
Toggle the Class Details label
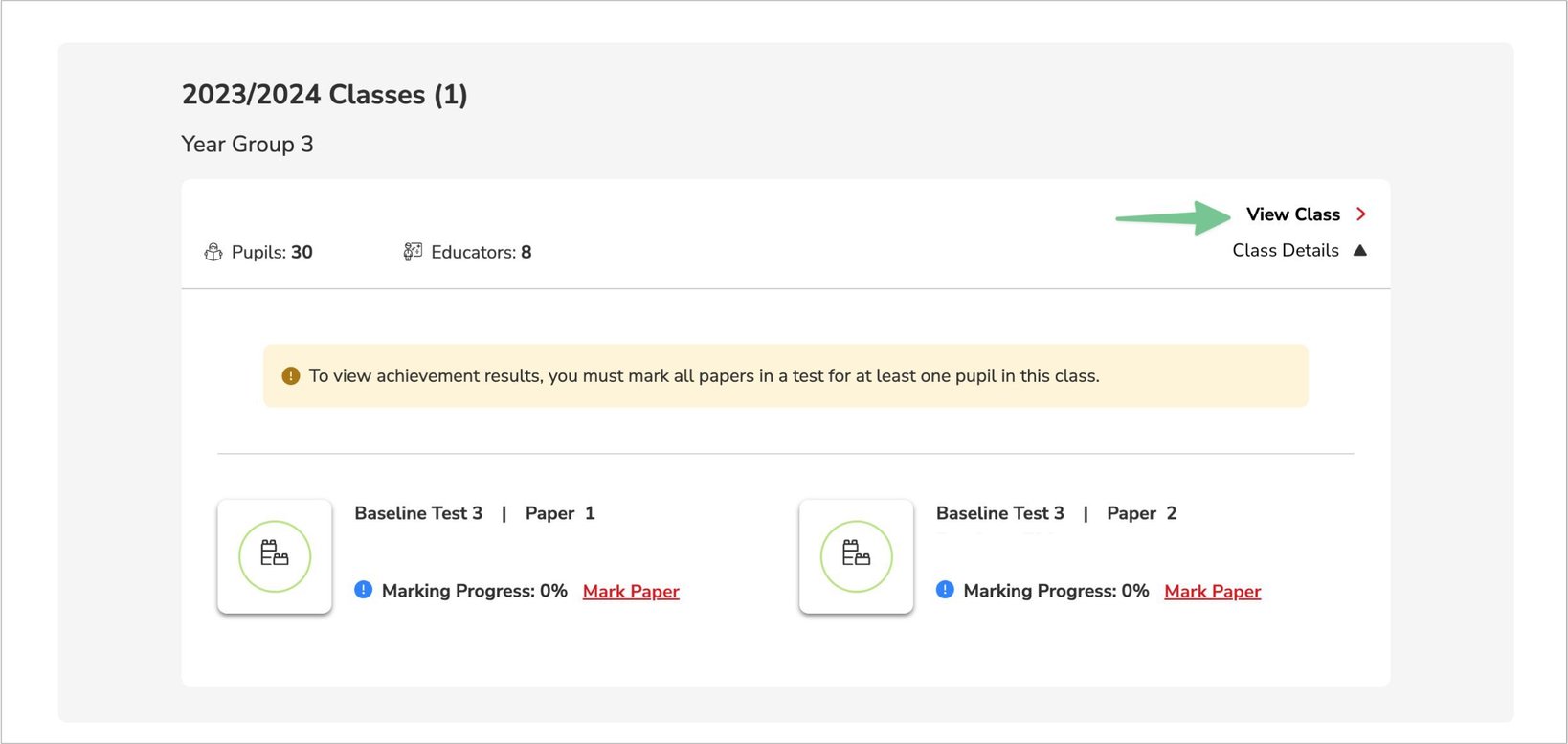point(1285,250)
